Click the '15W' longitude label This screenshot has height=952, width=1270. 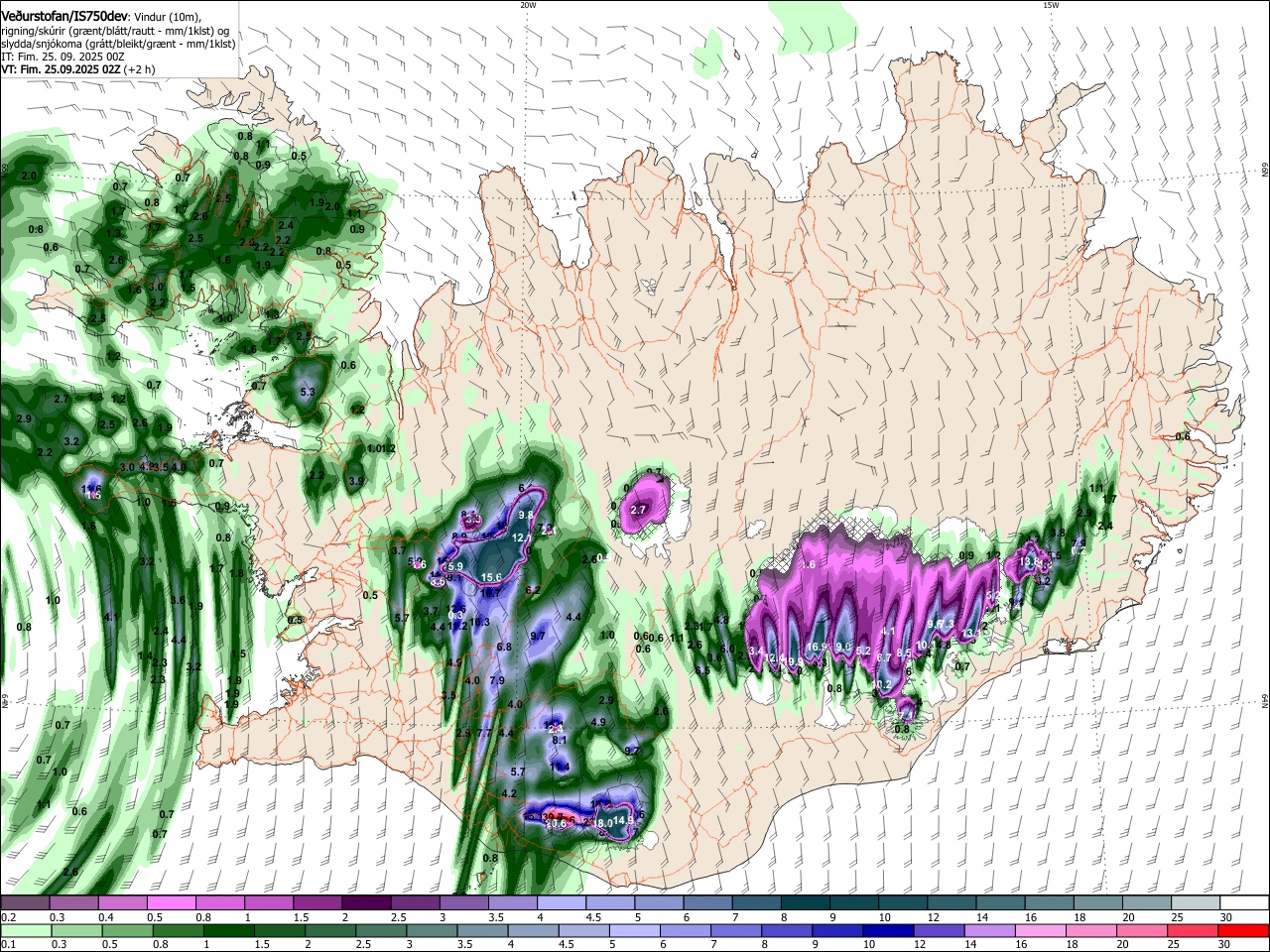(x=1051, y=5)
